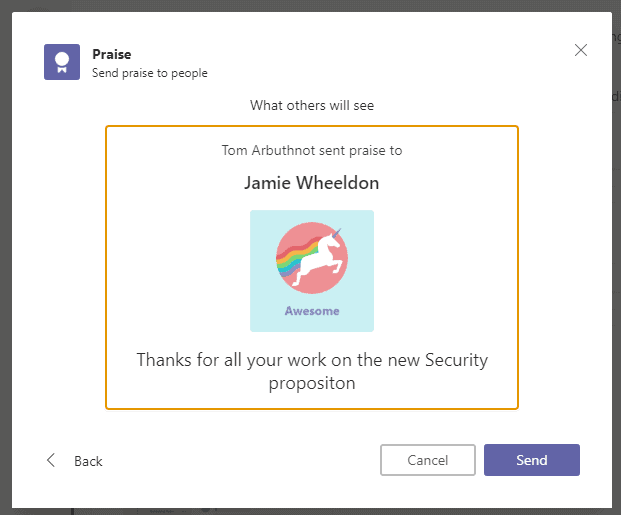Click the Back chevron arrow

pos(51,460)
